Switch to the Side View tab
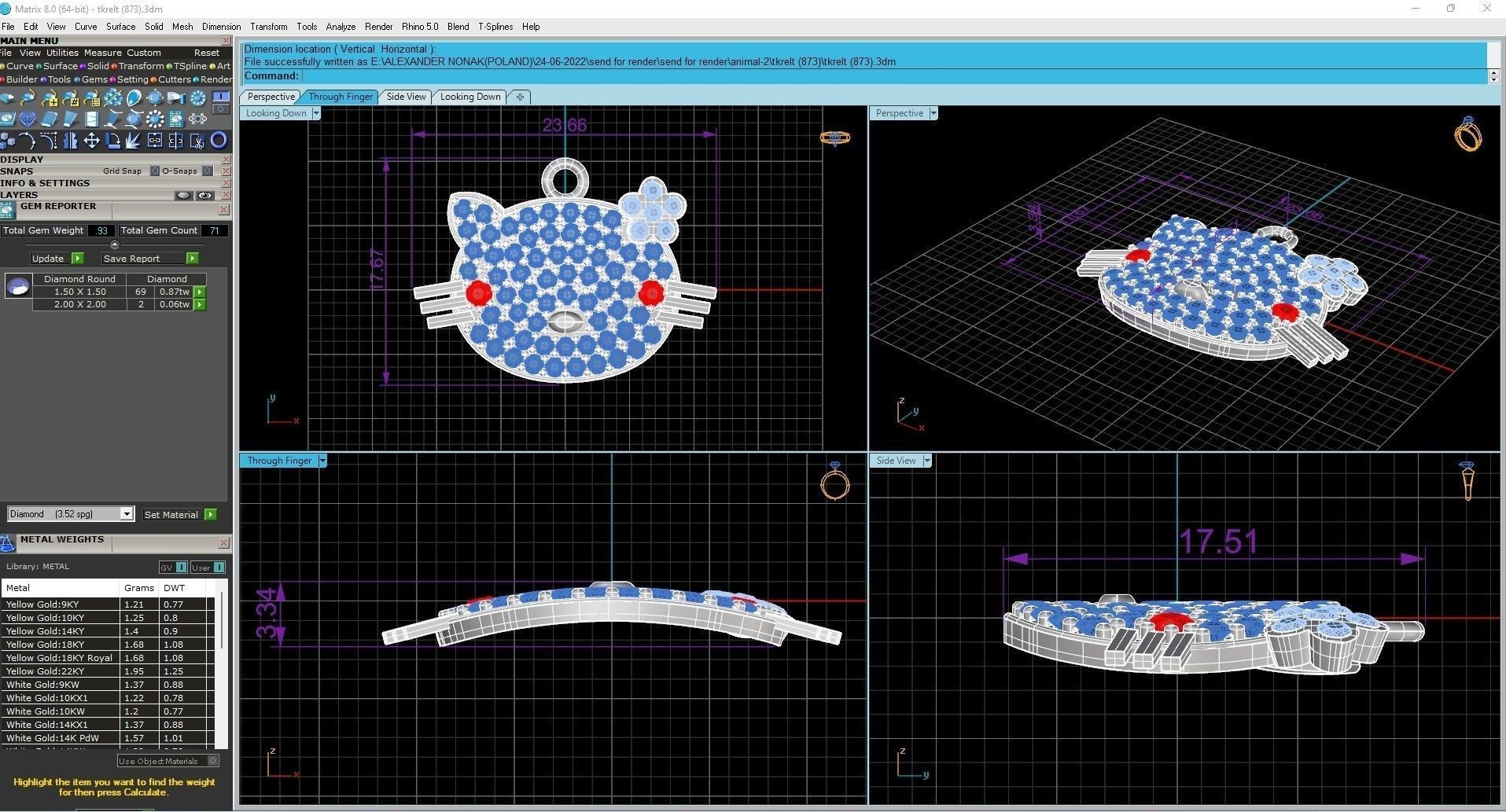1506x812 pixels. click(407, 97)
